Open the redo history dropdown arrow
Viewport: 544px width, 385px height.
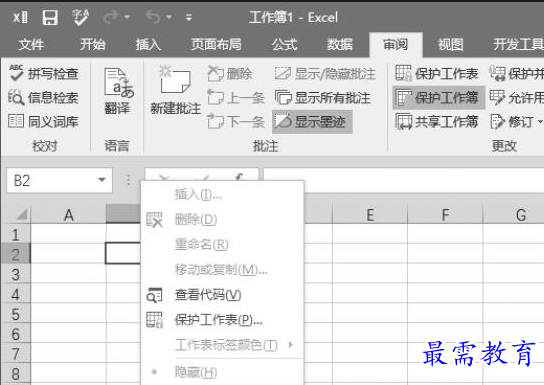pos(127,17)
